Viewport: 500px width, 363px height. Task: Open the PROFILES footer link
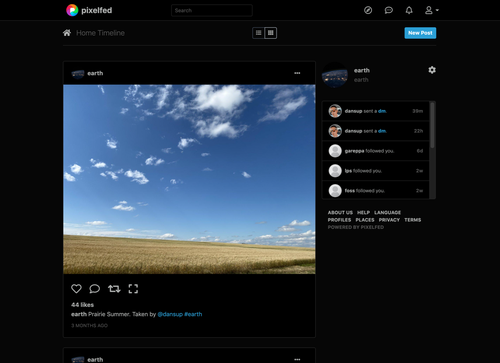pos(339,220)
